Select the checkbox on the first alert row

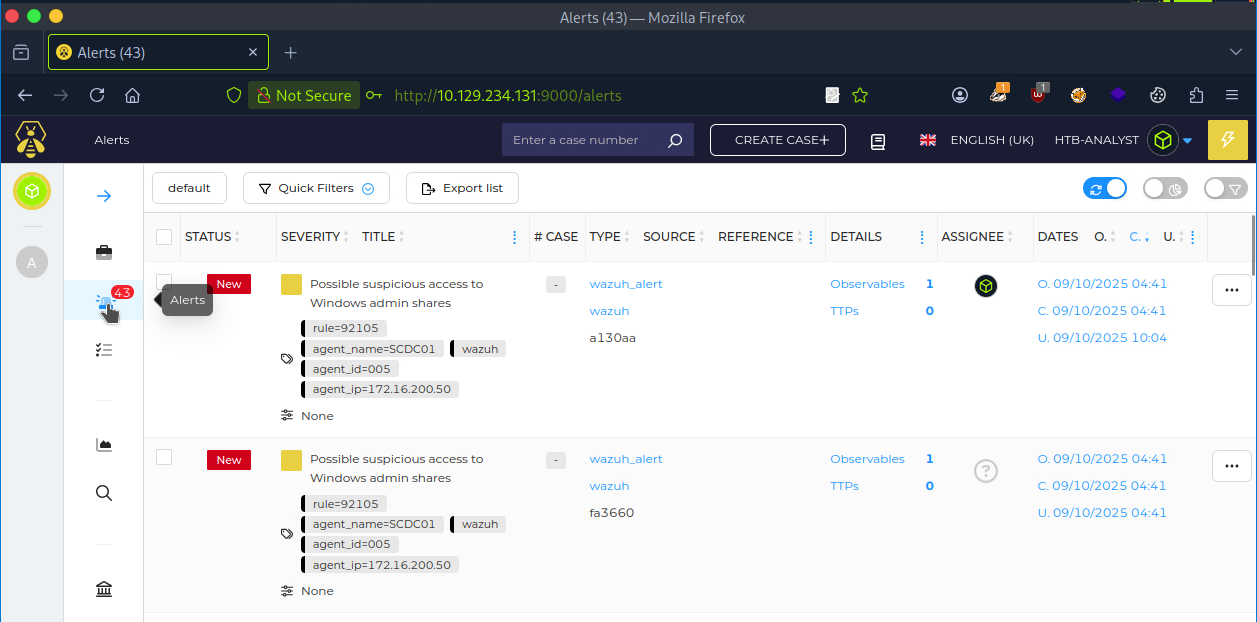point(163,283)
